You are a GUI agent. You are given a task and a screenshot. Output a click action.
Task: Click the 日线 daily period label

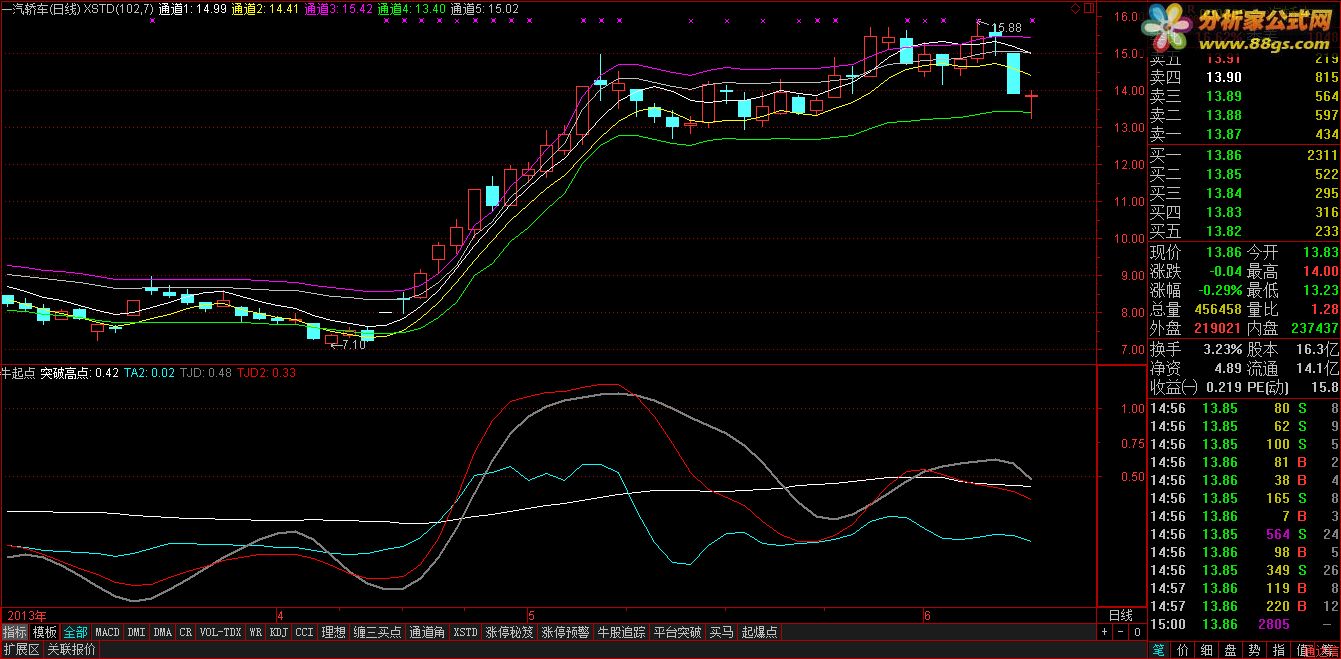(x=1121, y=615)
